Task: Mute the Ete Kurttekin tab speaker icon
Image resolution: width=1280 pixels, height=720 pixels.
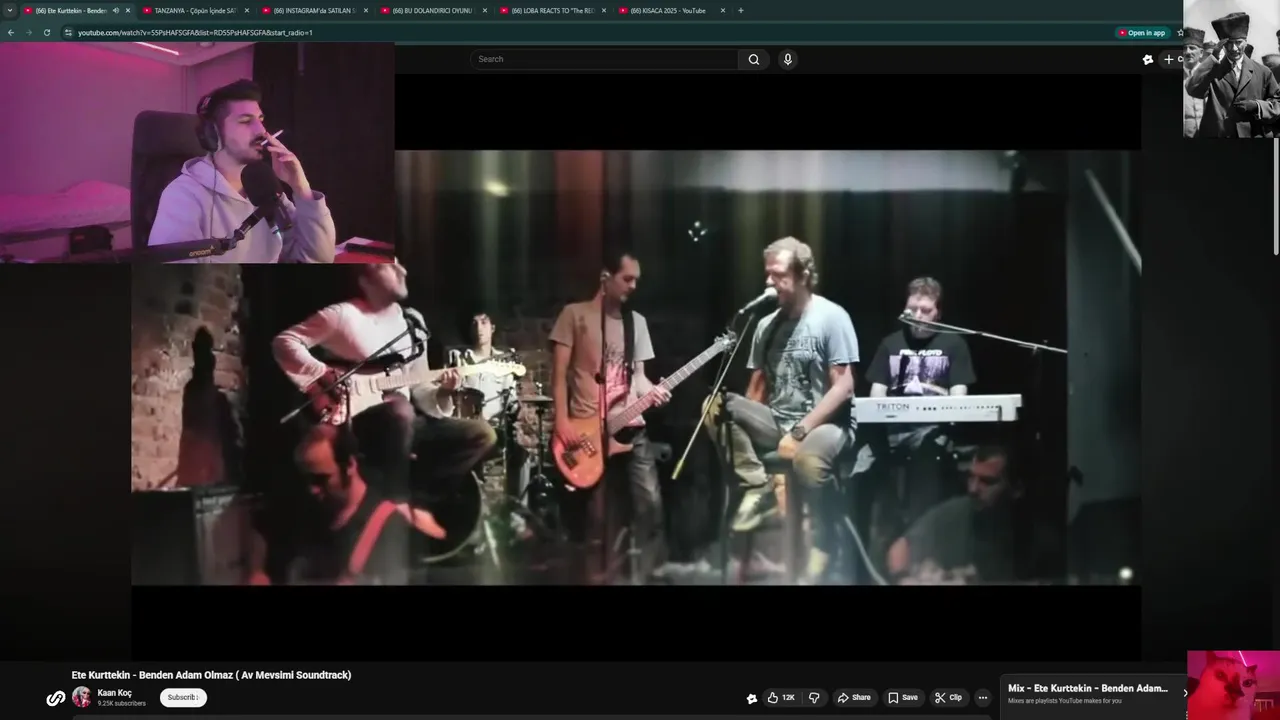Action: [x=116, y=10]
